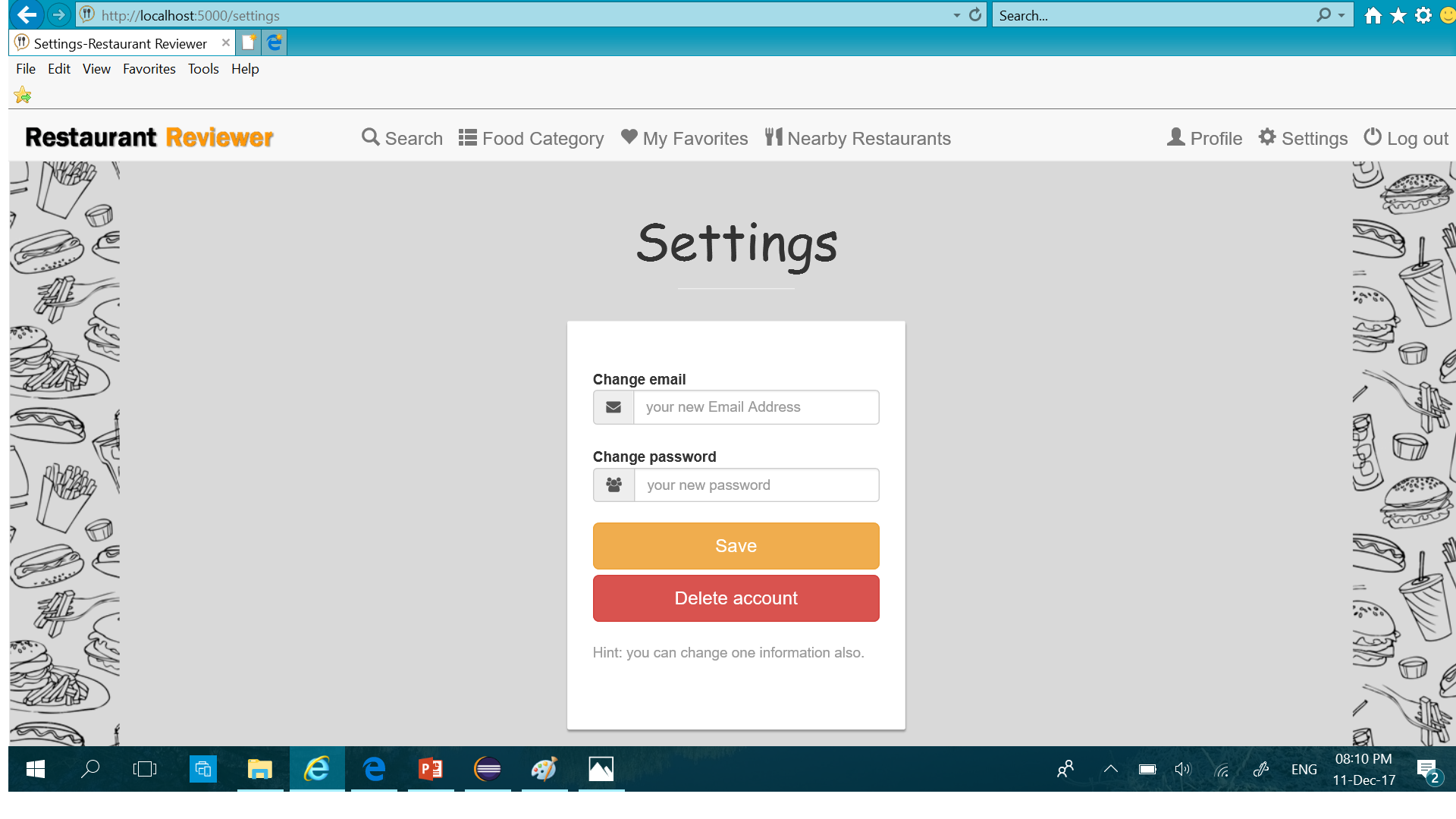Go to the browser home icon
Screen dimensions: 1456x819
click(1373, 15)
